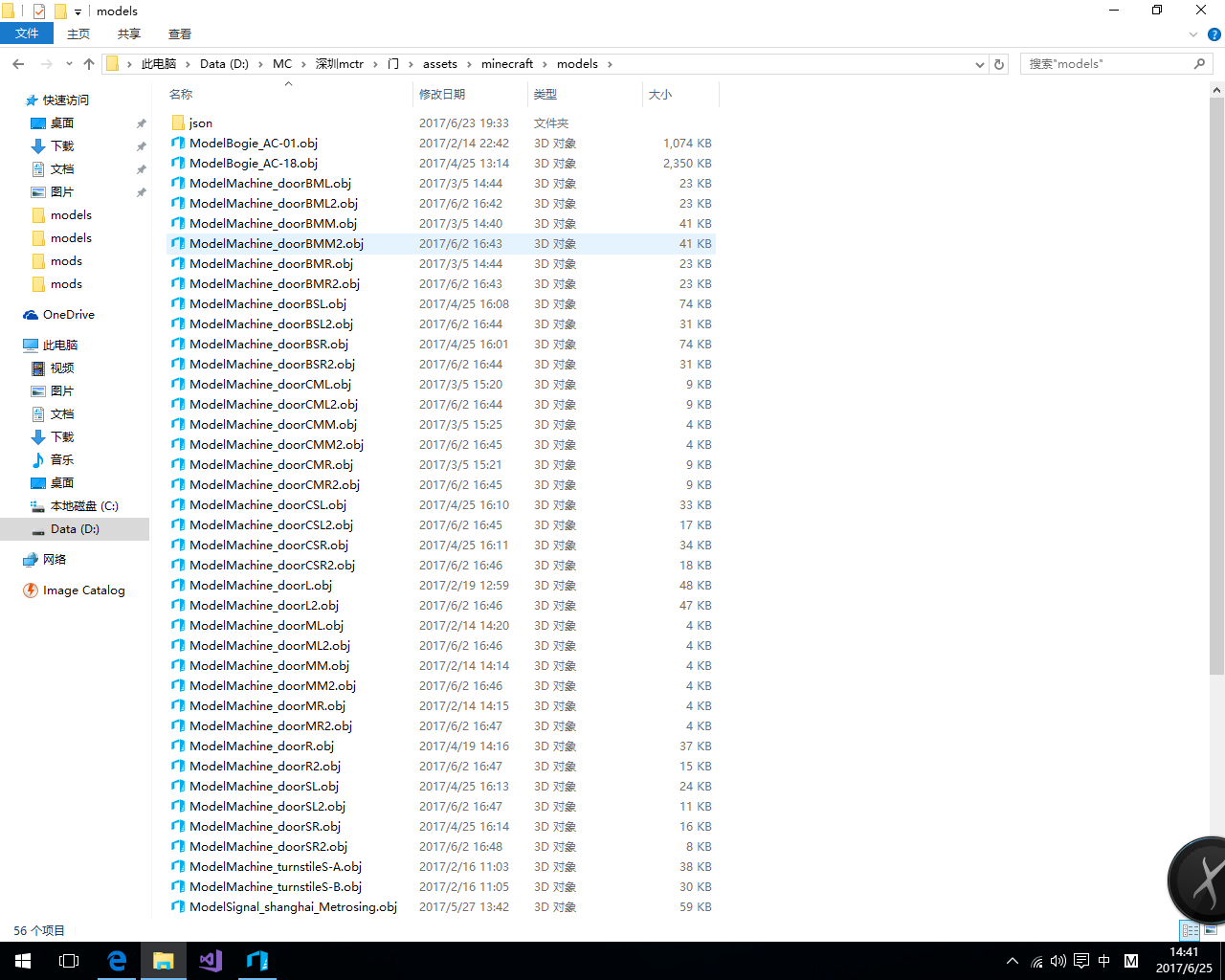The image size is (1225, 980).
Task: Select 快速访问 in the navigation pane
Action: (65, 100)
